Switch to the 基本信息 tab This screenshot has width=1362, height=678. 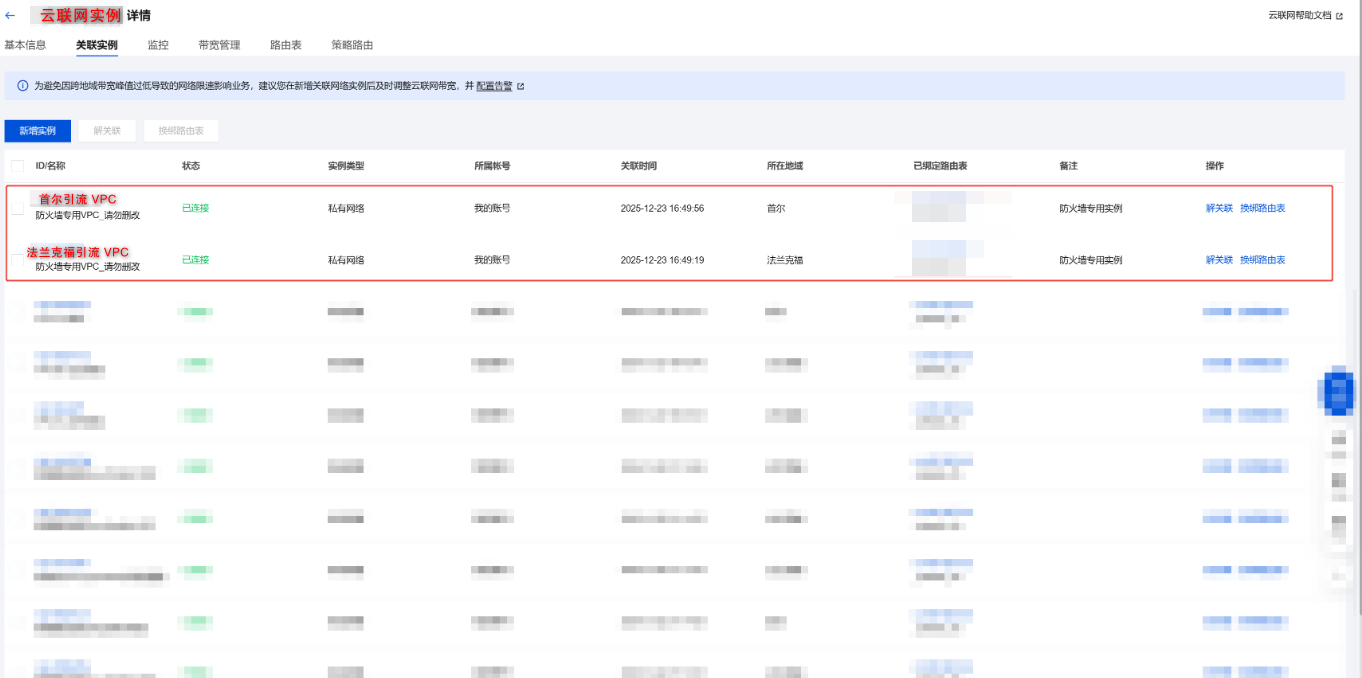(25, 45)
